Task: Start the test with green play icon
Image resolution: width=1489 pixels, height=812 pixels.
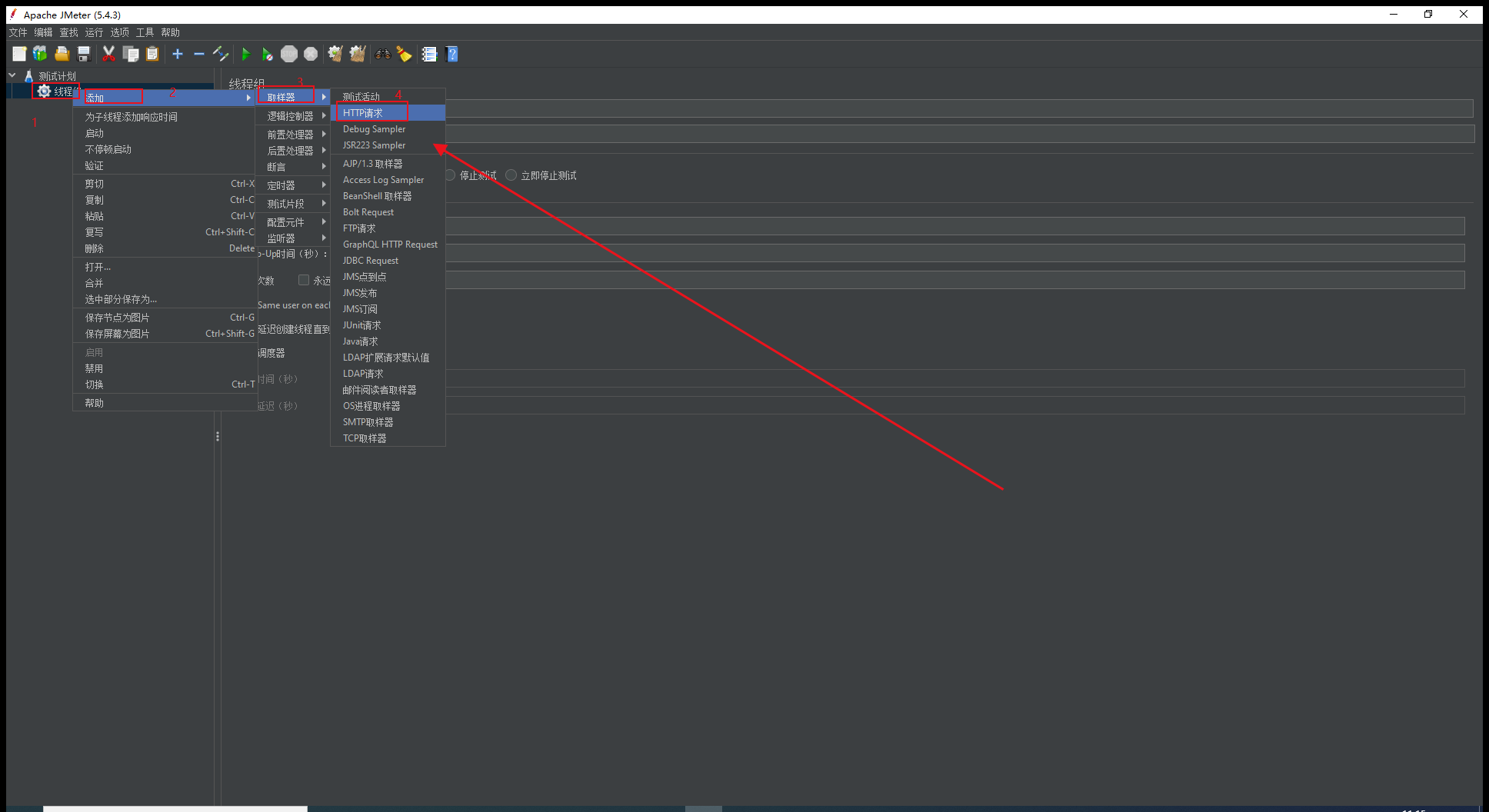Action: 246,54
